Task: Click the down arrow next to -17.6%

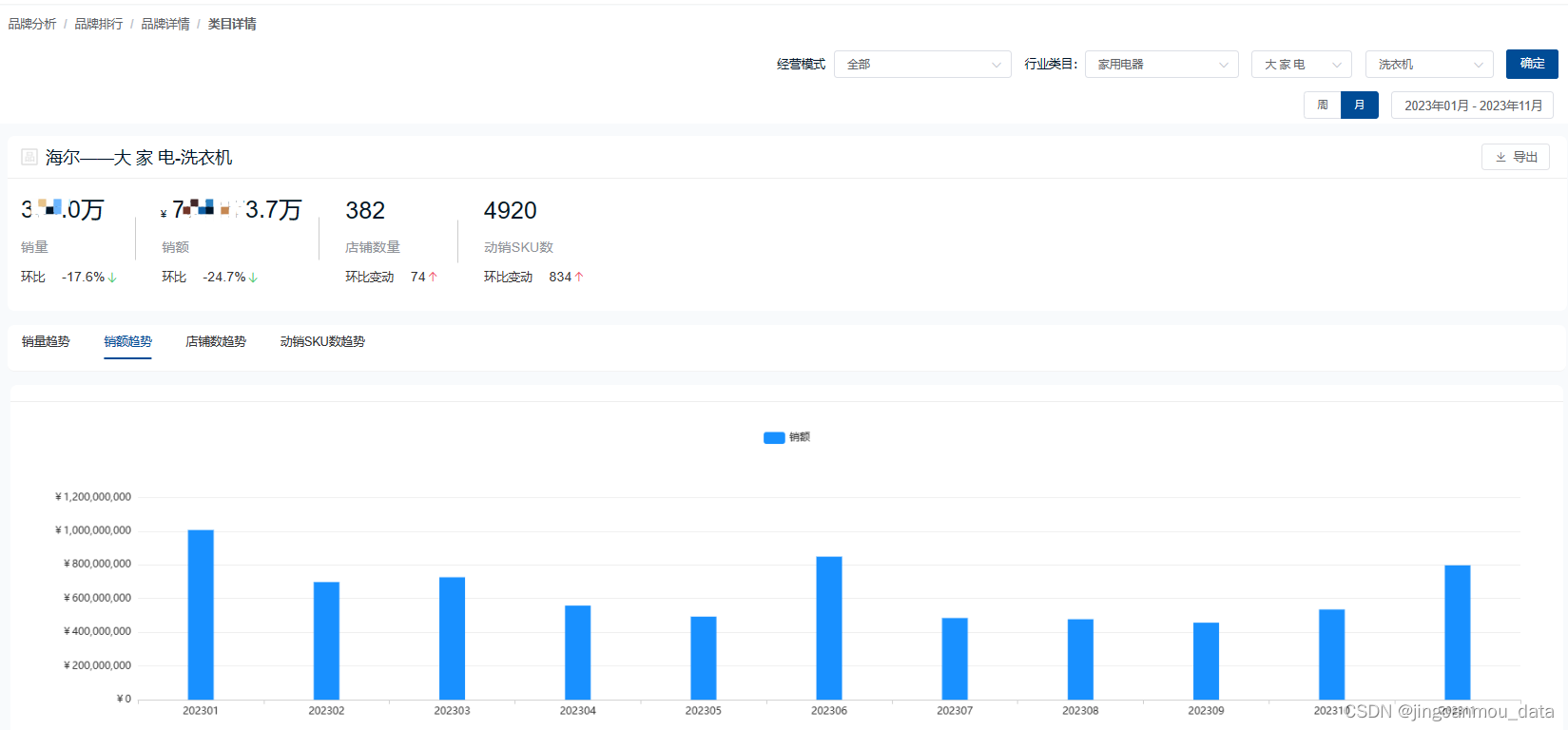Action: [112, 278]
